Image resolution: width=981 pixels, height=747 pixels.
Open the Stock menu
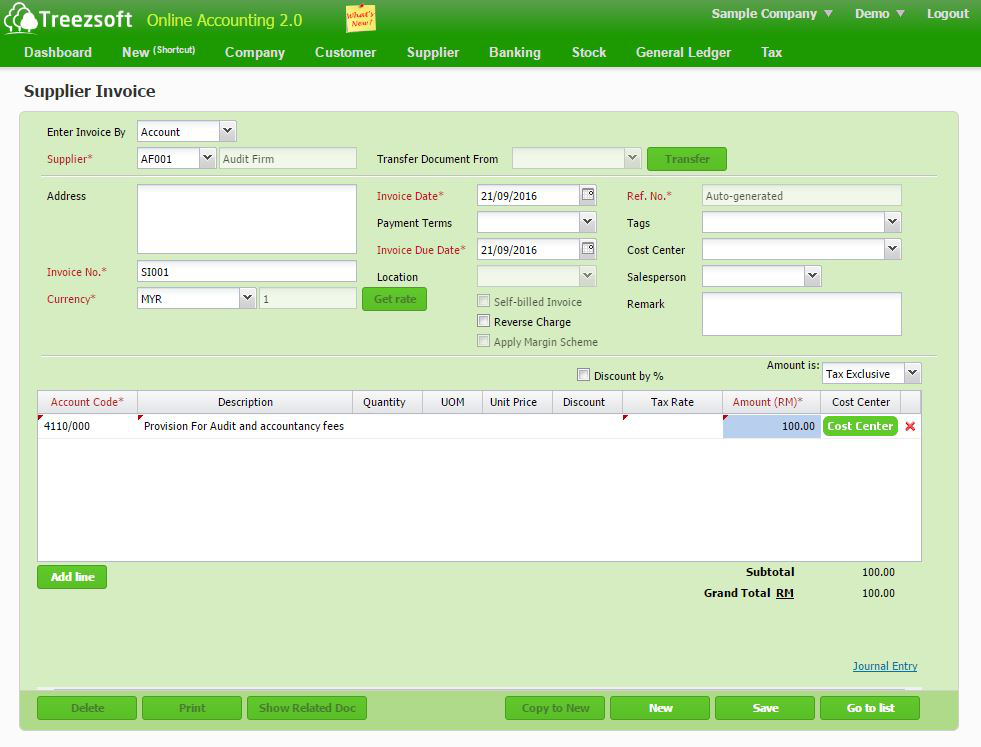point(589,53)
